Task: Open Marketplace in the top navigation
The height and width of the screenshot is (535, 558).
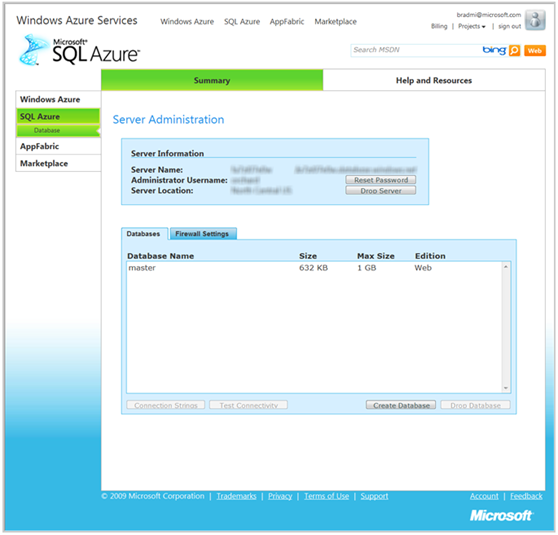Action: (335, 22)
